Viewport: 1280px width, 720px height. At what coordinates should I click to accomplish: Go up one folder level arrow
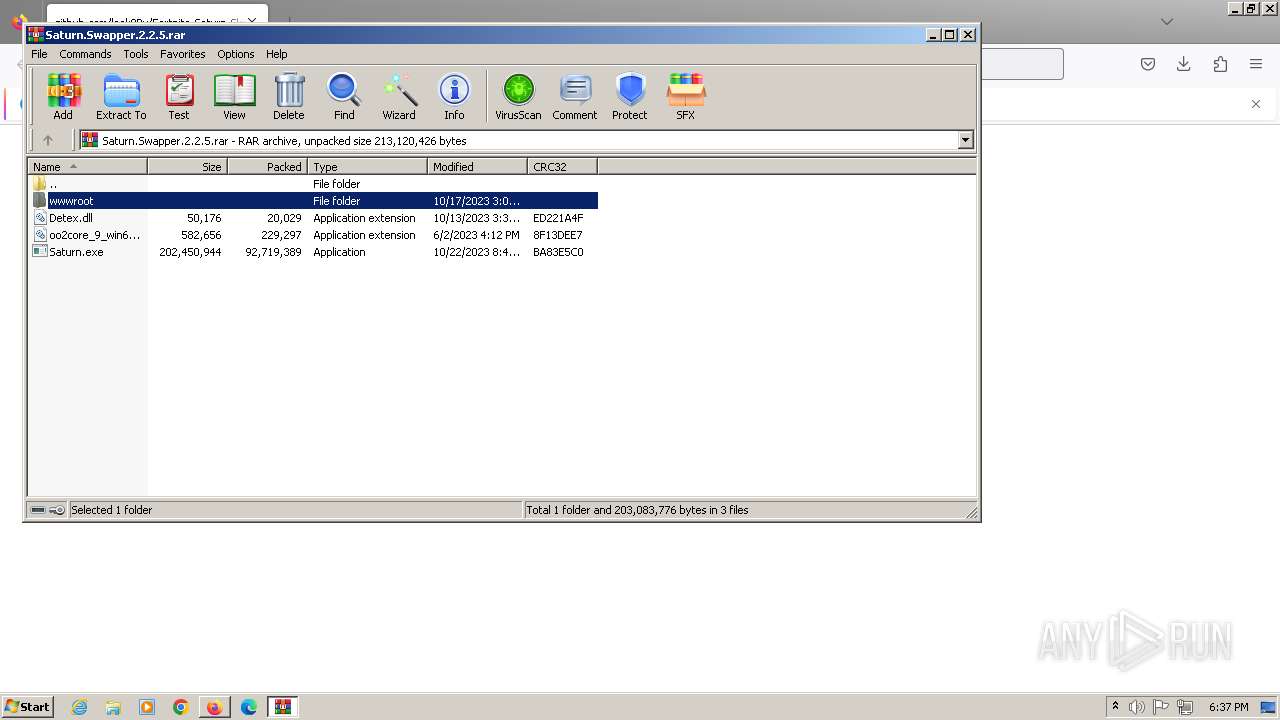[47, 141]
